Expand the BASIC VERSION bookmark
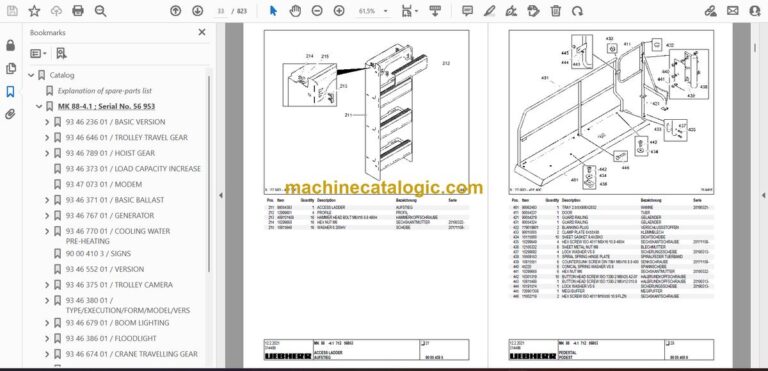Image resolution: width=768 pixels, height=371 pixels. tap(47, 122)
